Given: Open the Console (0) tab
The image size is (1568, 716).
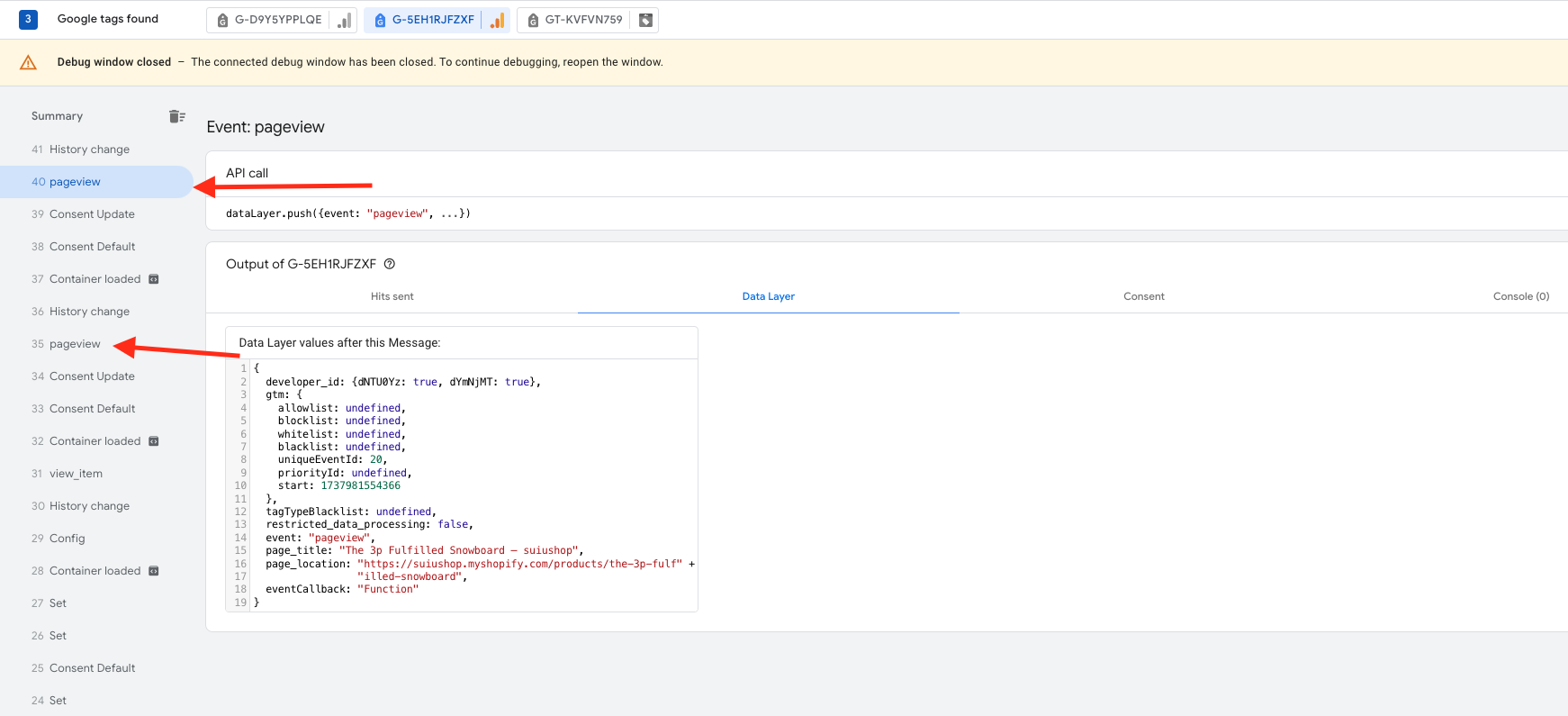Looking at the screenshot, I should 1521,296.
